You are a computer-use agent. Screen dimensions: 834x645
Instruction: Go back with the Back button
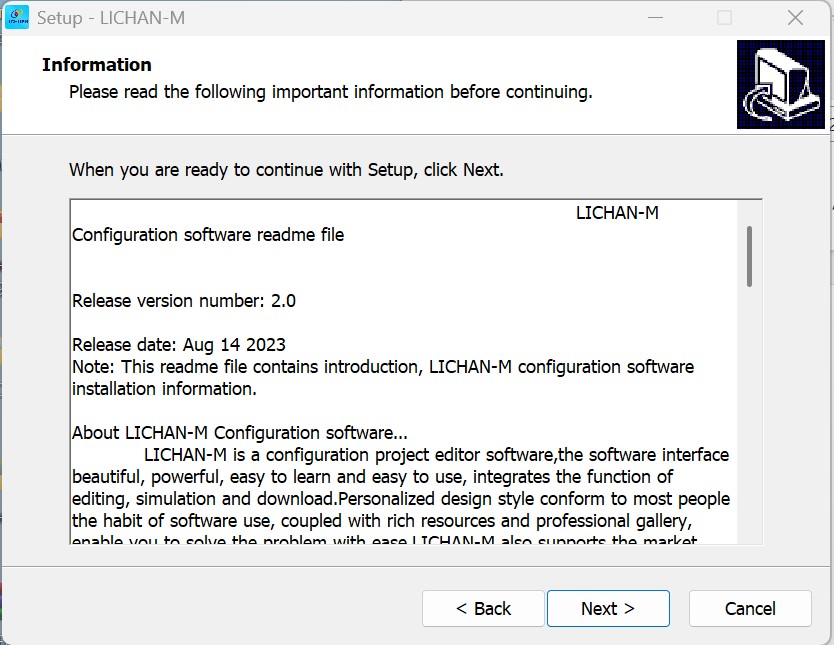pyautogui.click(x=483, y=608)
